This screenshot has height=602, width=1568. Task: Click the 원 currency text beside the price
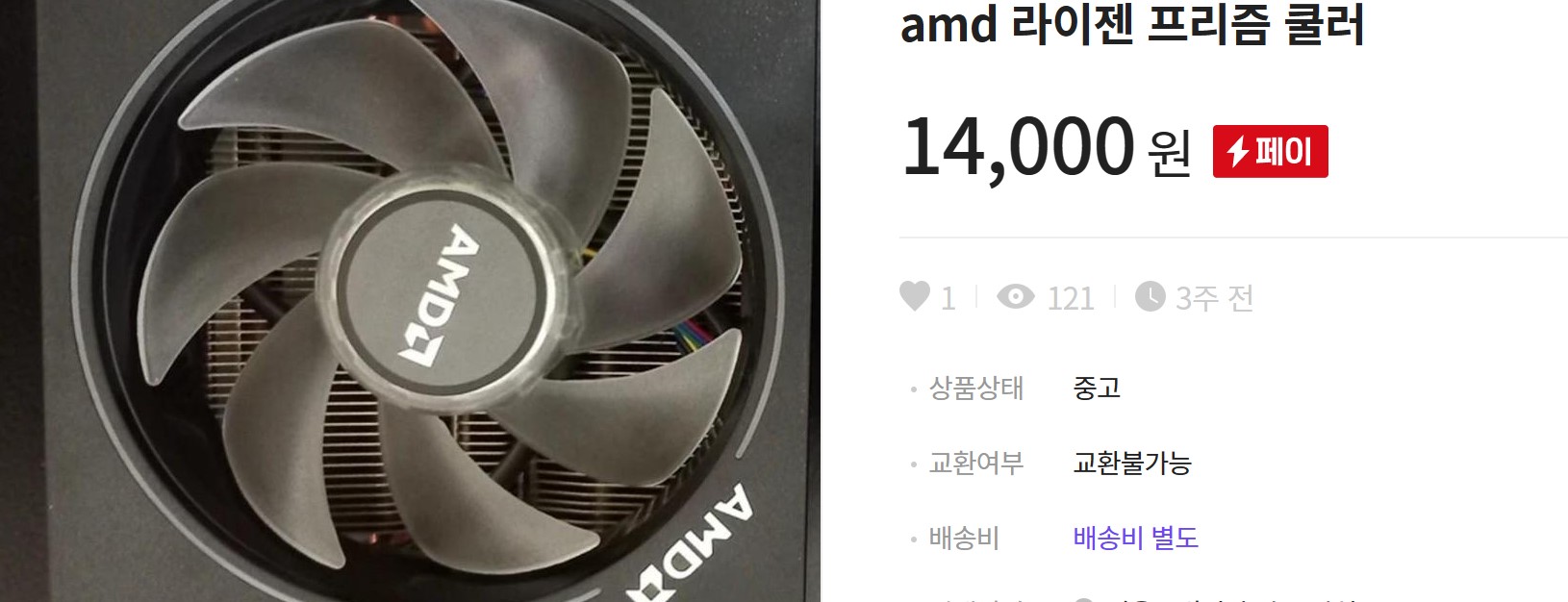pos(1169,152)
